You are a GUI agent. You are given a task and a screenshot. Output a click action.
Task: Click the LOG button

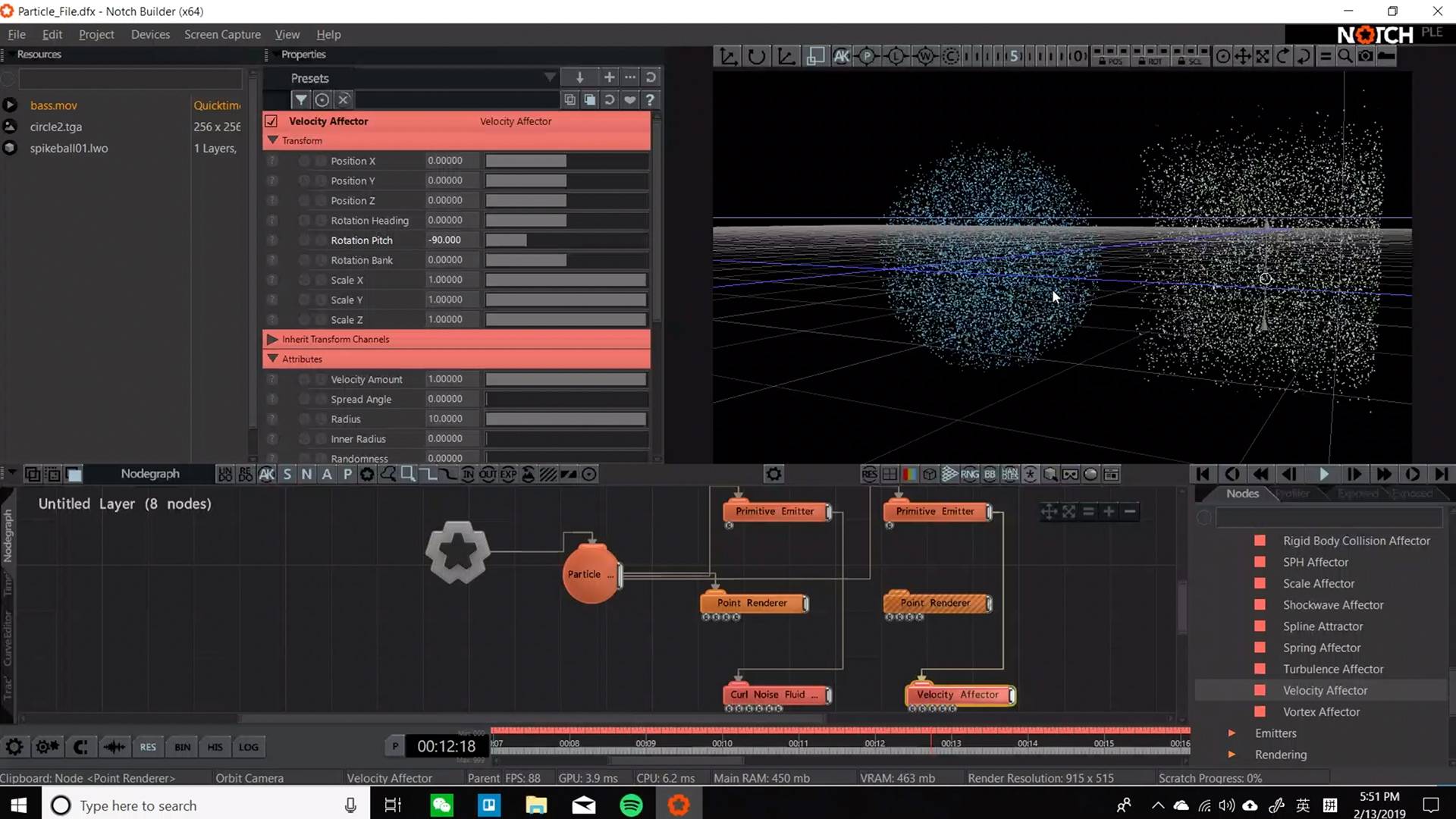249,747
